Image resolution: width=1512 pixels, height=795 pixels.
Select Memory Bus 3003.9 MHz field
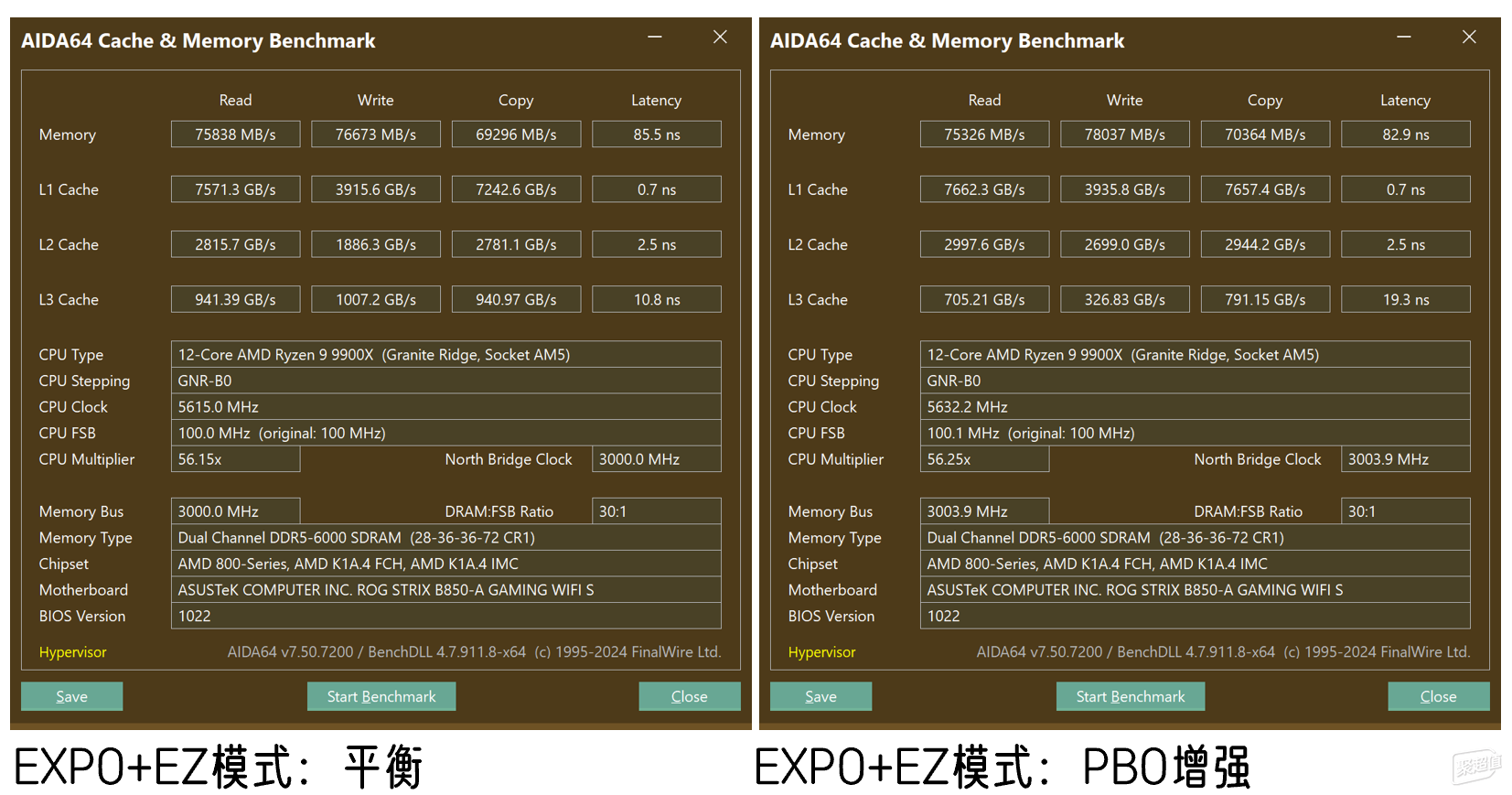(x=984, y=511)
